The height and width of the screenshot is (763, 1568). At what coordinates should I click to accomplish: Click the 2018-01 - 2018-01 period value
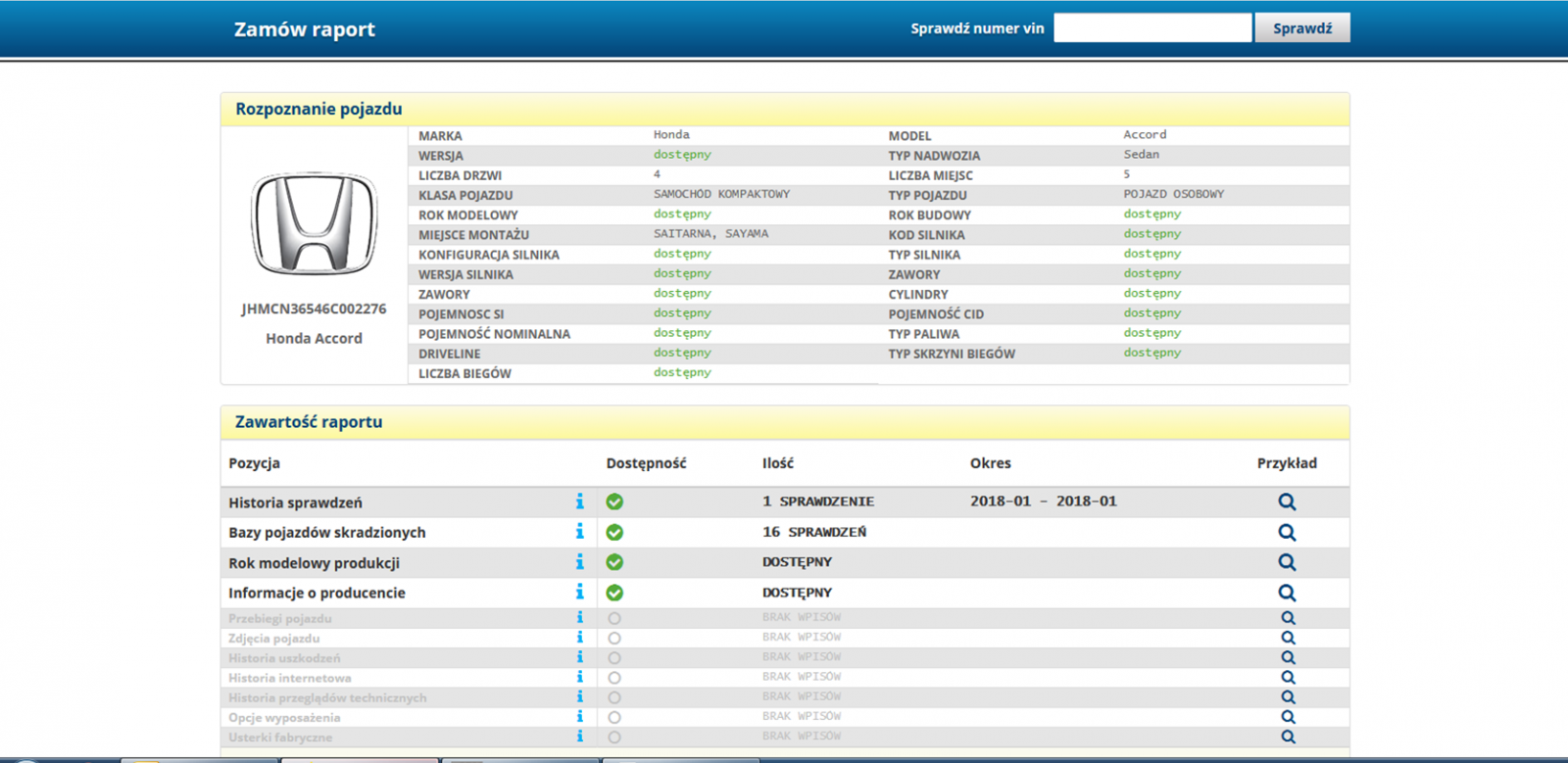pyautogui.click(x=1044, y=501)
